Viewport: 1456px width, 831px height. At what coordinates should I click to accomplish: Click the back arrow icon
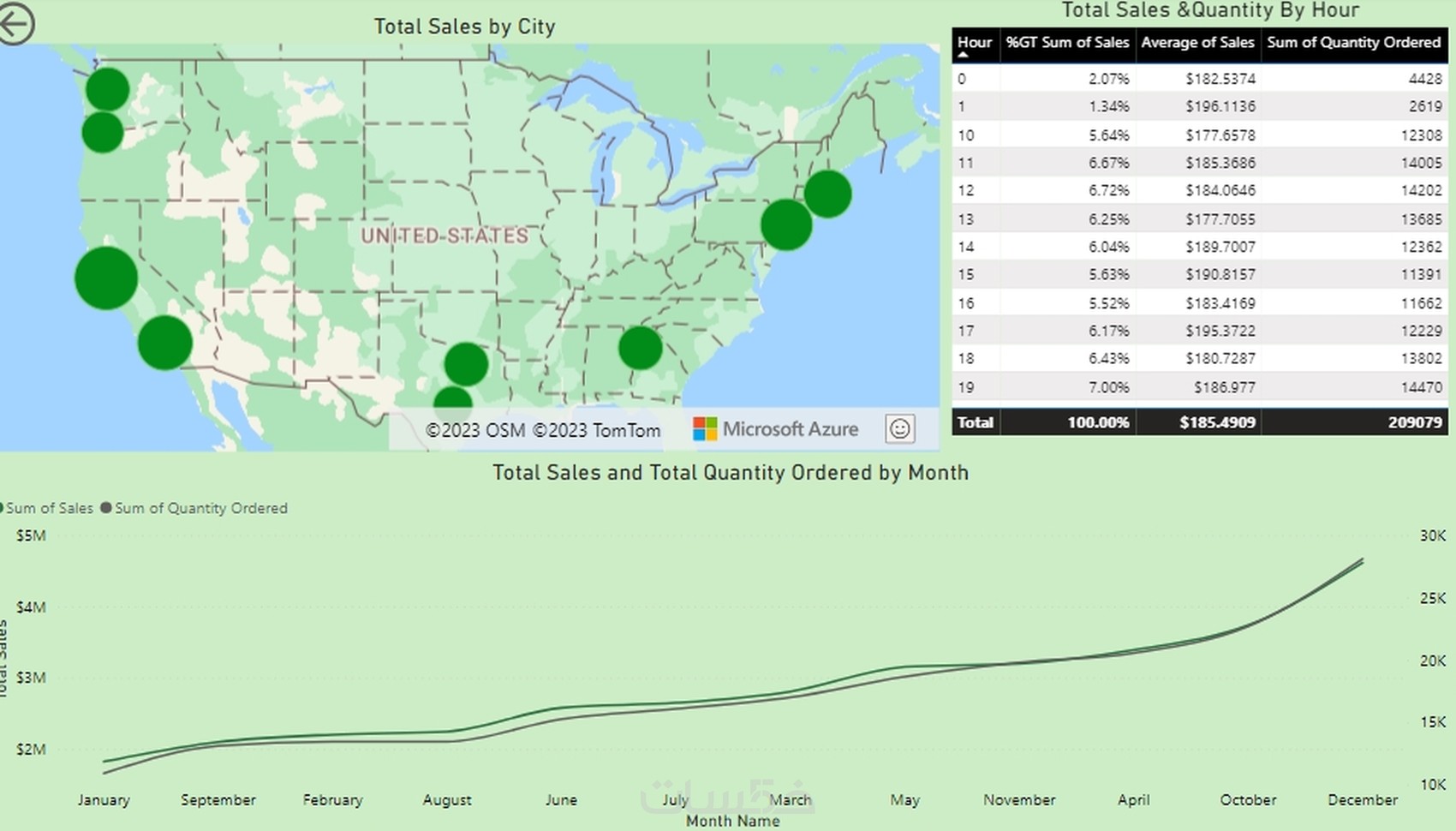tap(15, 23)
